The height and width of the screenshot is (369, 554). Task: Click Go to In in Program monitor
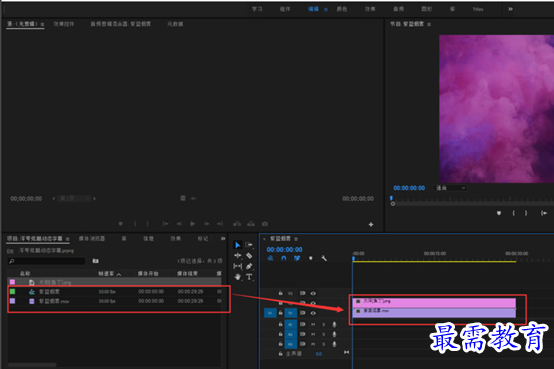(544, 213)
